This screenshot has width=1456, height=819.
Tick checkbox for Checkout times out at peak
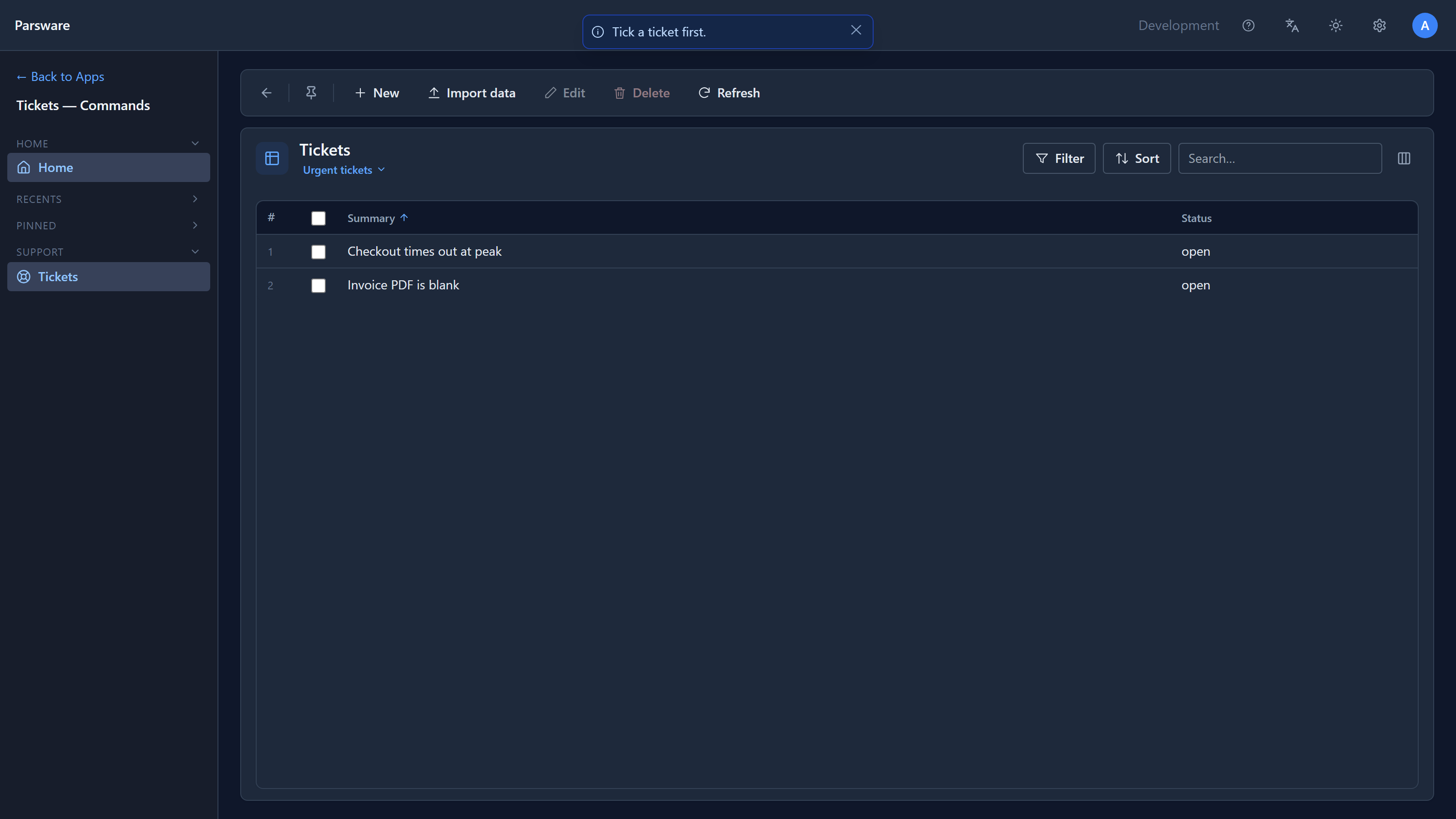click(x=318, y=252)
